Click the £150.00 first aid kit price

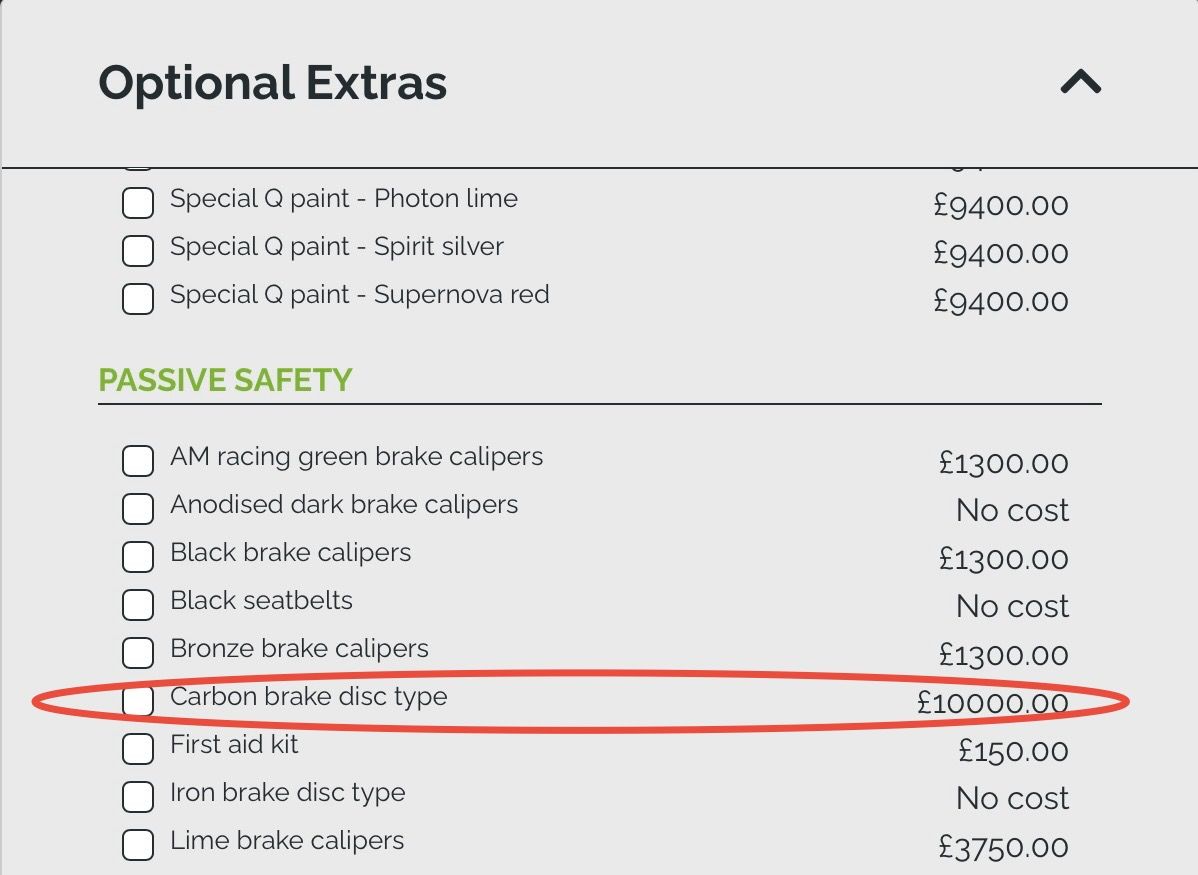coord(1013,751)
